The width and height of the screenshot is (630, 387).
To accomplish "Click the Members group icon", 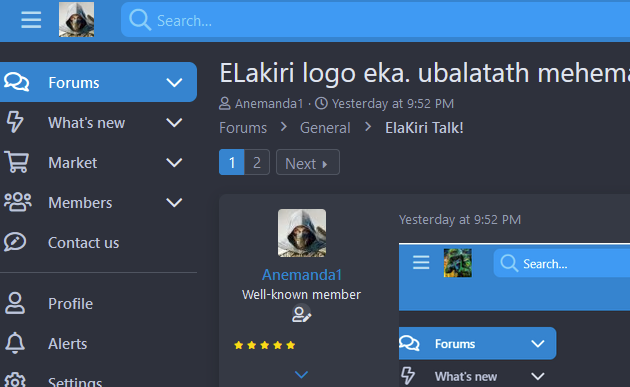I will tap(18, 202).
